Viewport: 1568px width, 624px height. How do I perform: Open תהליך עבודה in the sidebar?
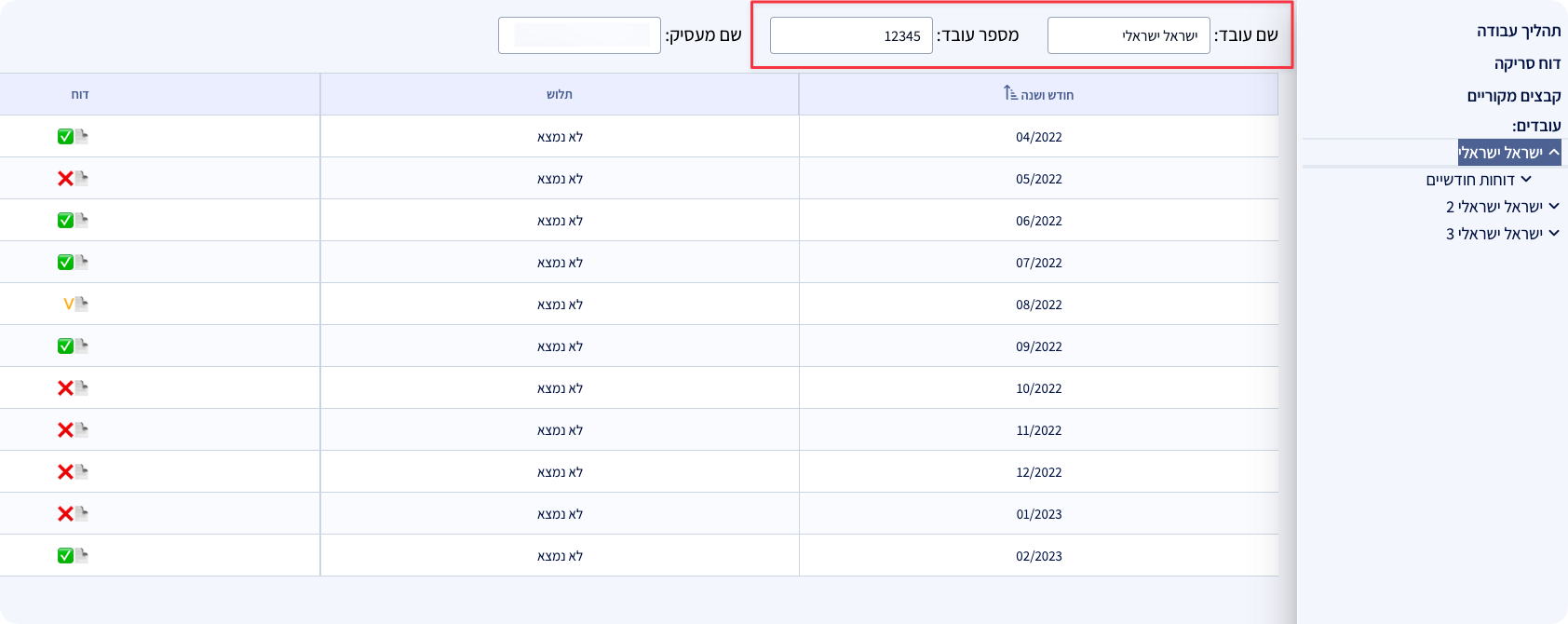(x=1518, y=31)
